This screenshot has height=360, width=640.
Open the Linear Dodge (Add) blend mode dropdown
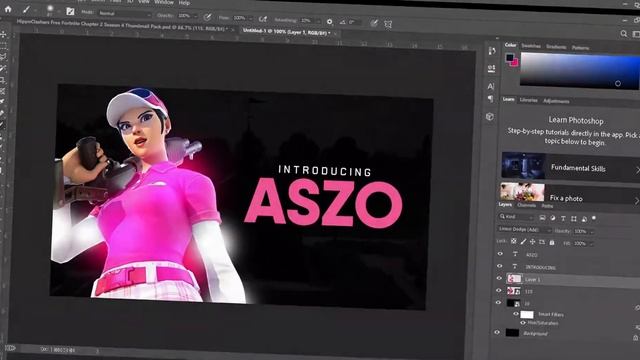point(524,230)
